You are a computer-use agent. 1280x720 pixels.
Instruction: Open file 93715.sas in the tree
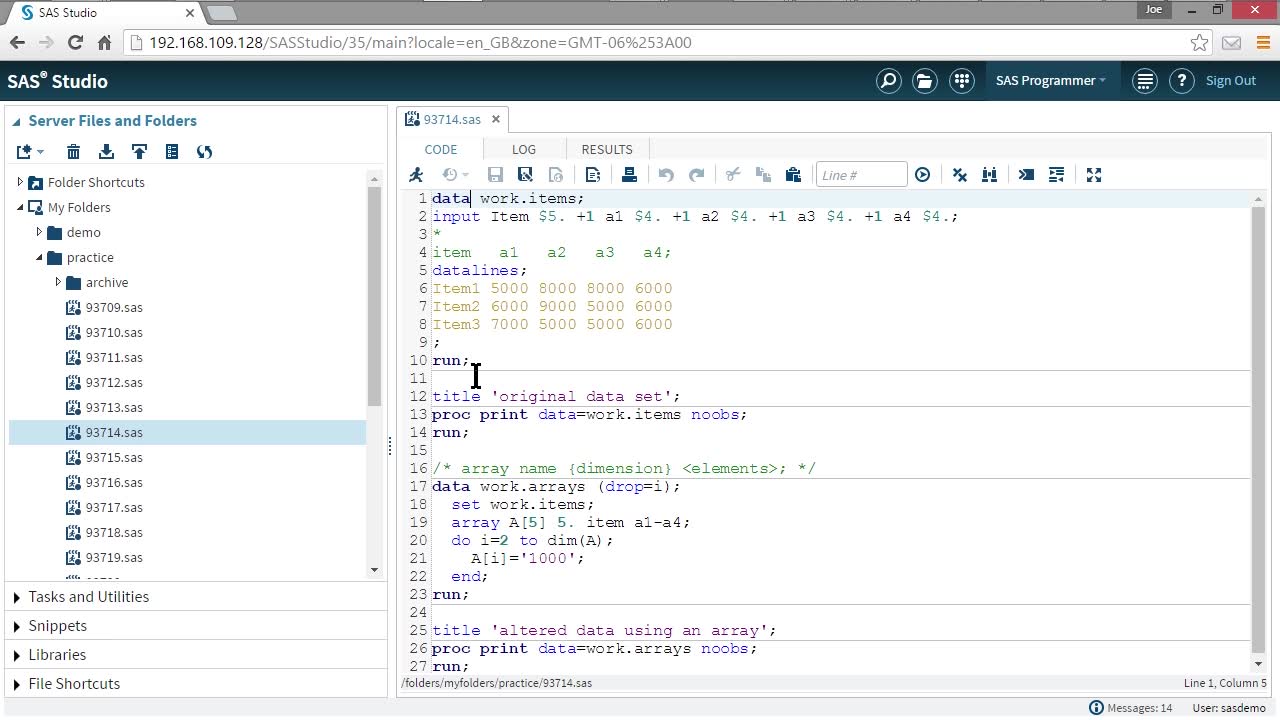point(114,457)
